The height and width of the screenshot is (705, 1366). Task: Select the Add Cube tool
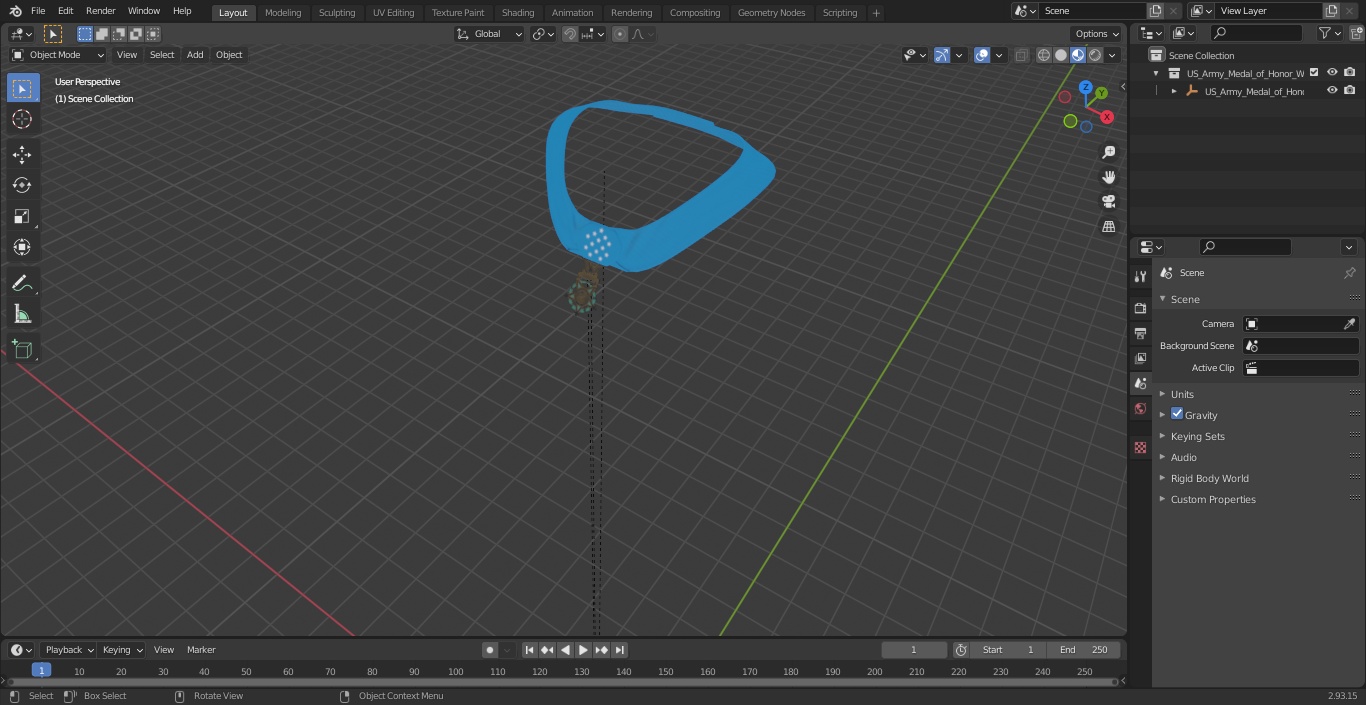click(22, 350)
